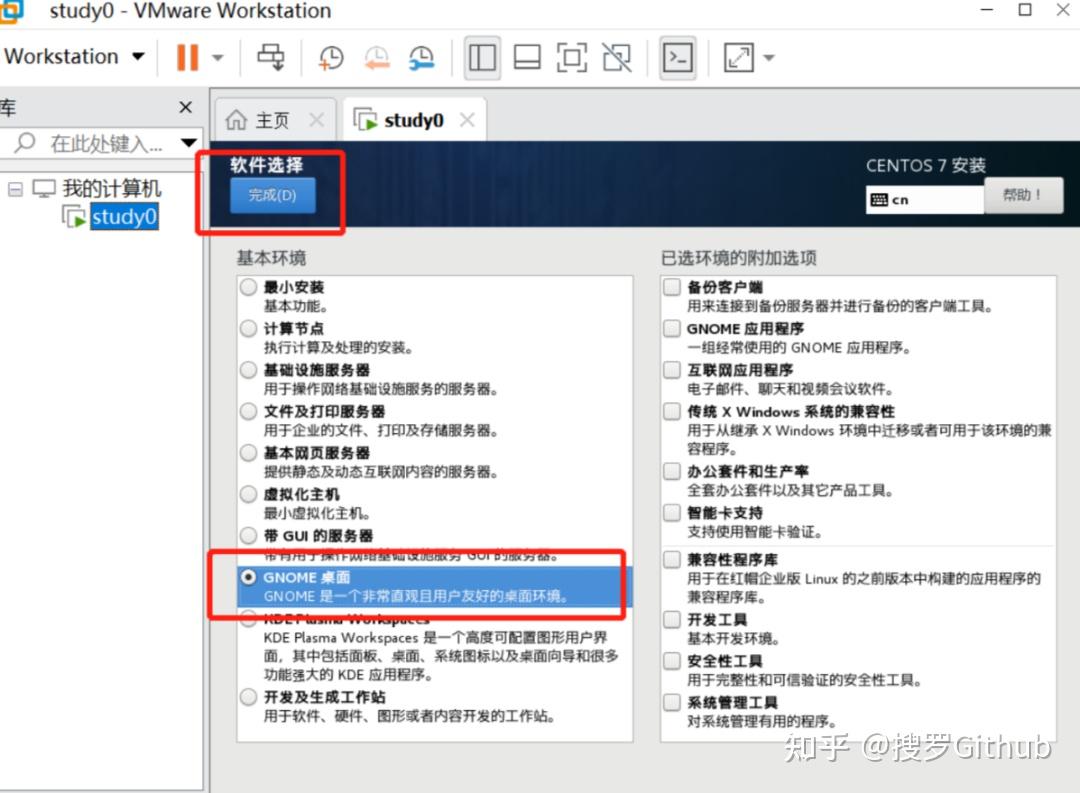This screenshot has height=793, width=1080.
Task: Select 我的计算机 in the library tree
Action: [x=112, y=188]
